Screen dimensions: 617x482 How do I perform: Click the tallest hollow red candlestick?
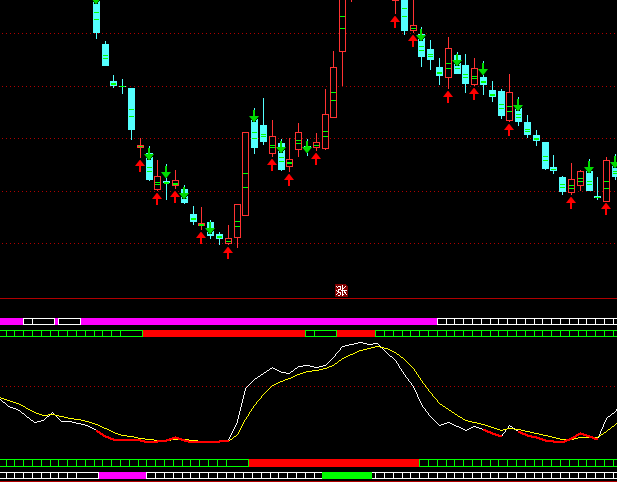(x=245, y=173)
